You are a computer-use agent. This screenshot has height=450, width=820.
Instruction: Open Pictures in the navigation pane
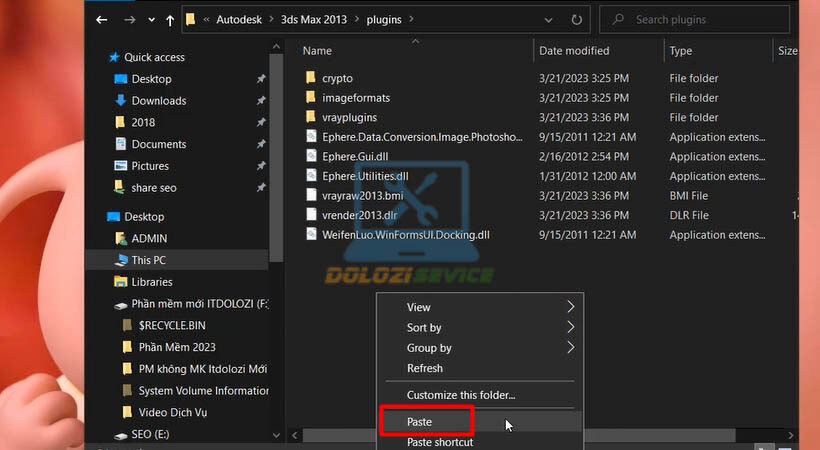[x=150, y=166]
